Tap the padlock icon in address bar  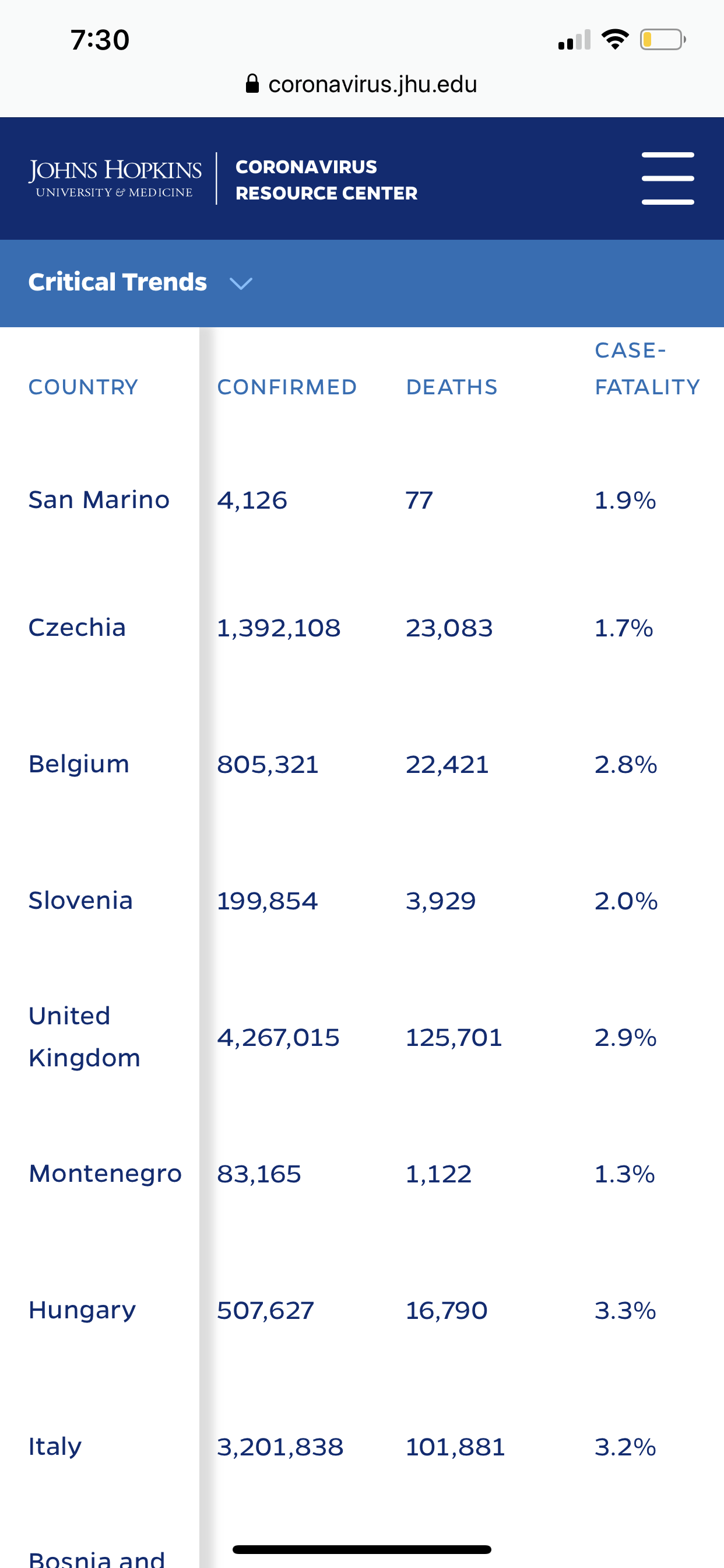pos(252,83)
